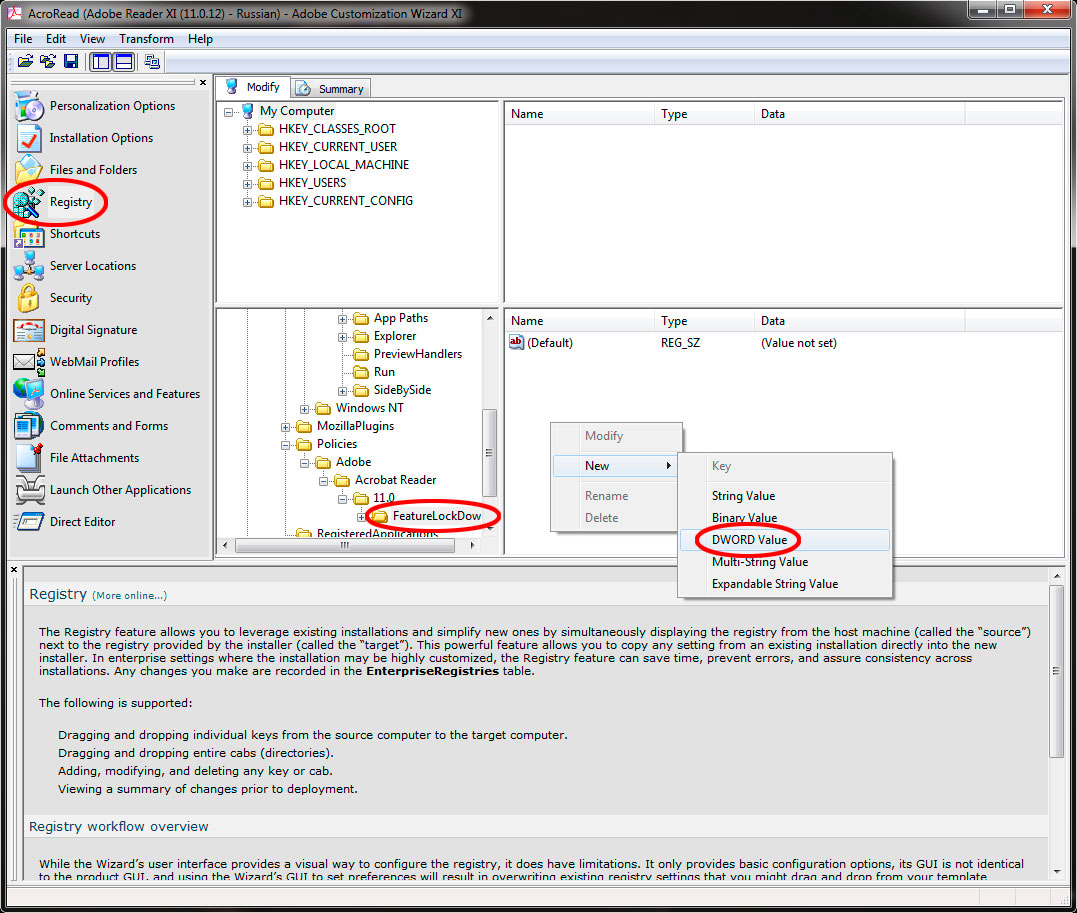
Task: Open the Personalization Options icon
Action: [x=29, y=106]
